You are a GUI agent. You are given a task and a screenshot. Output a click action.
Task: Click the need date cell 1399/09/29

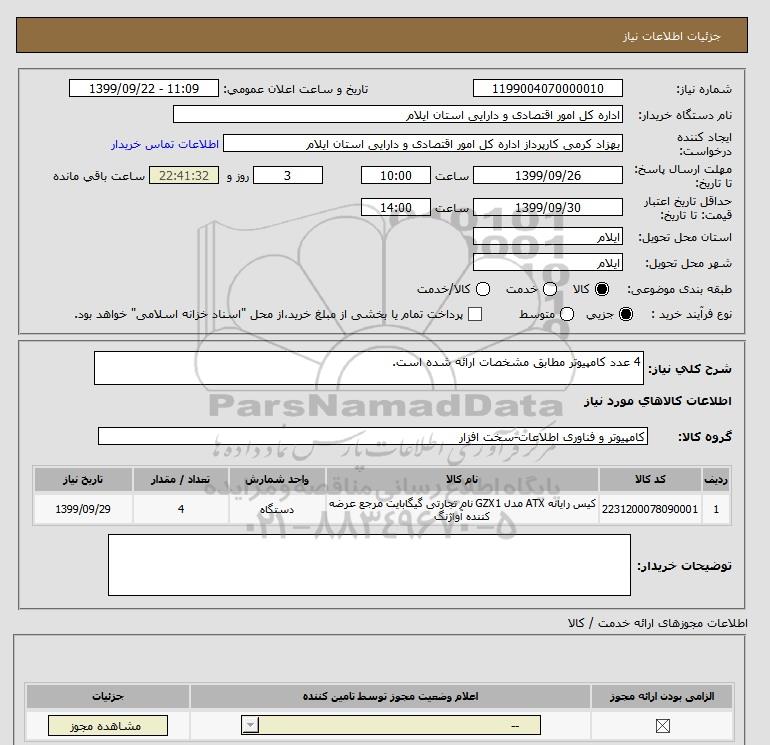[x=83, y=509]
